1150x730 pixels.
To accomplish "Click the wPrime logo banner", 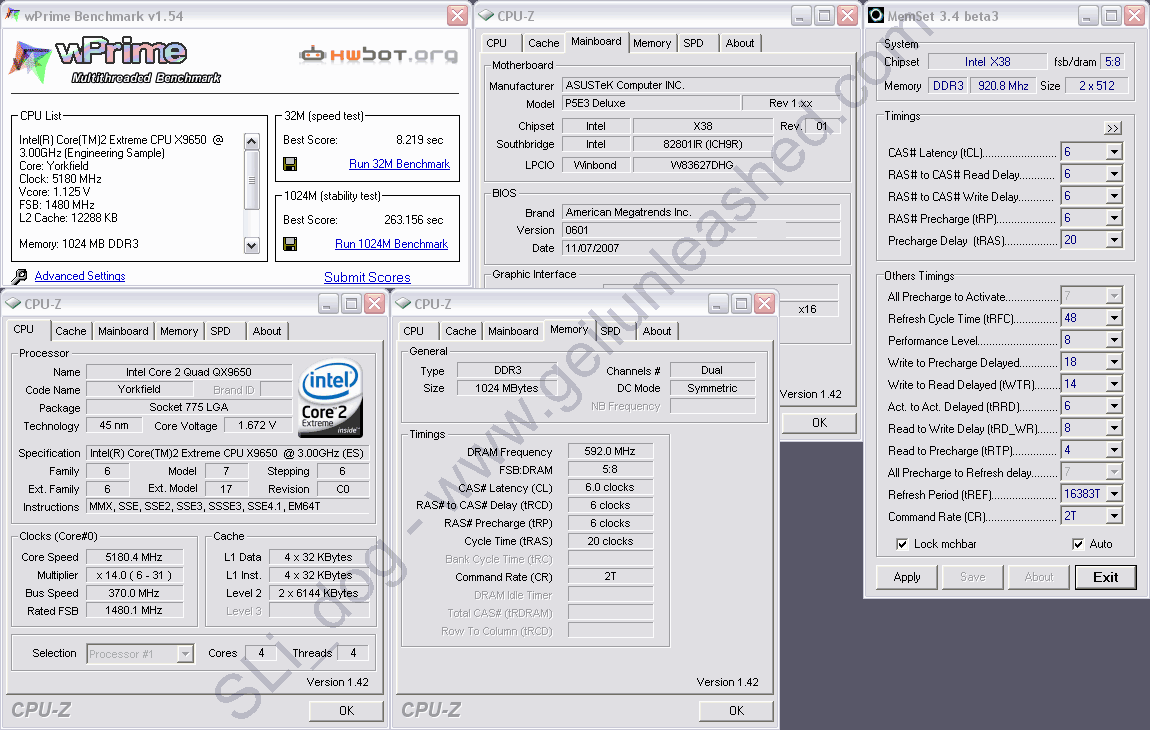I will point(116,59).
